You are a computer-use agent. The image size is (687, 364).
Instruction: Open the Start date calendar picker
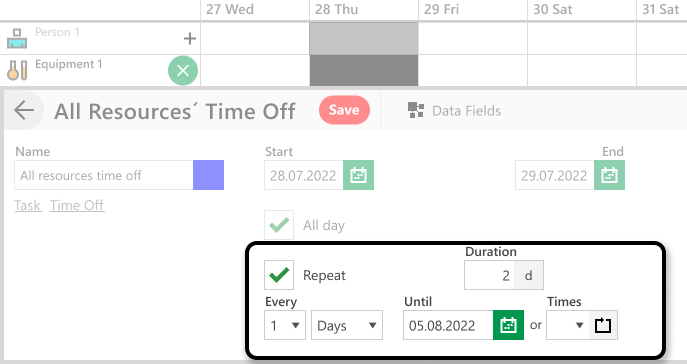click(x=358, y=175)
